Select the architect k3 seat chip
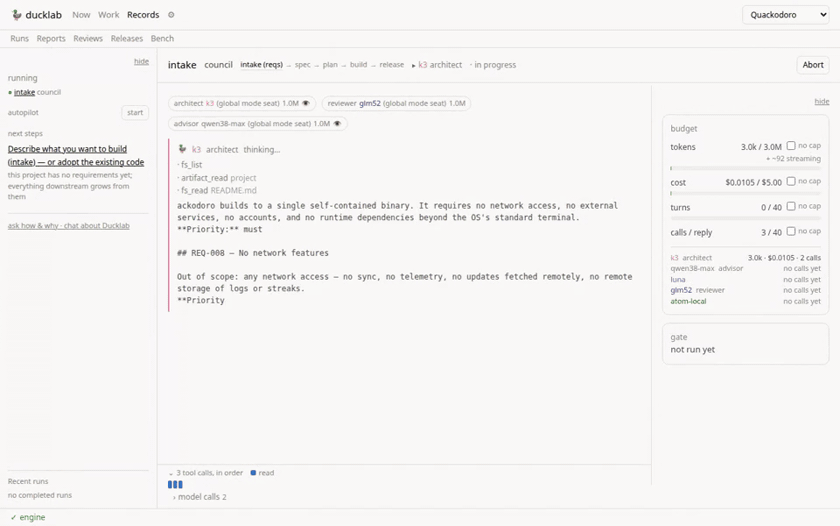This screenshot has width=840, height=526. pos(242,103)
